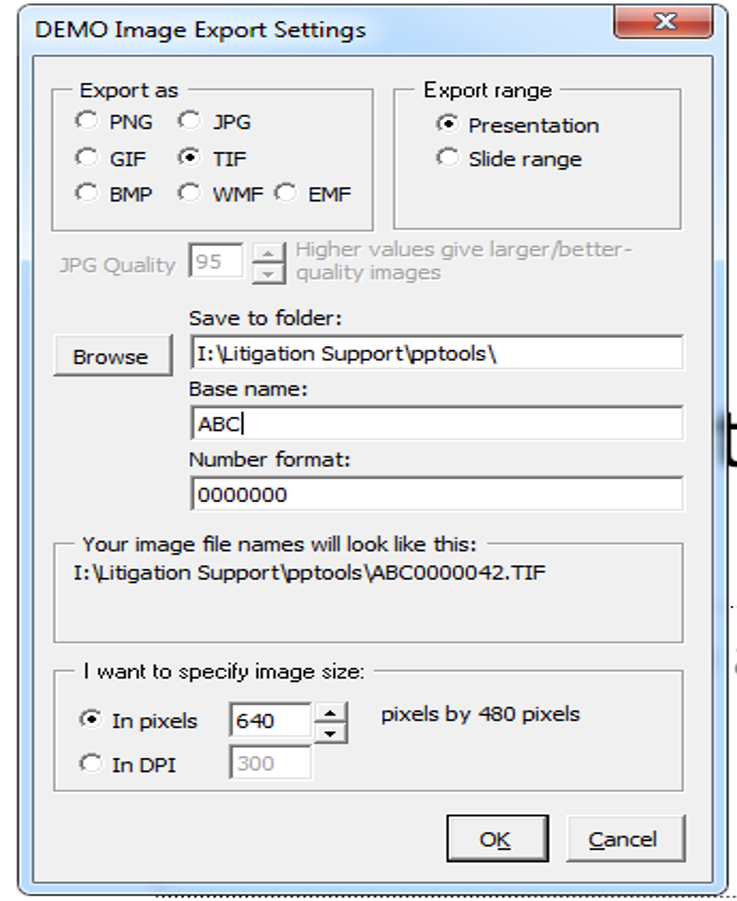The width and height of the screenshot is (737, 901).
Task: Click the pixel width value field
Action: pos(271,719)
